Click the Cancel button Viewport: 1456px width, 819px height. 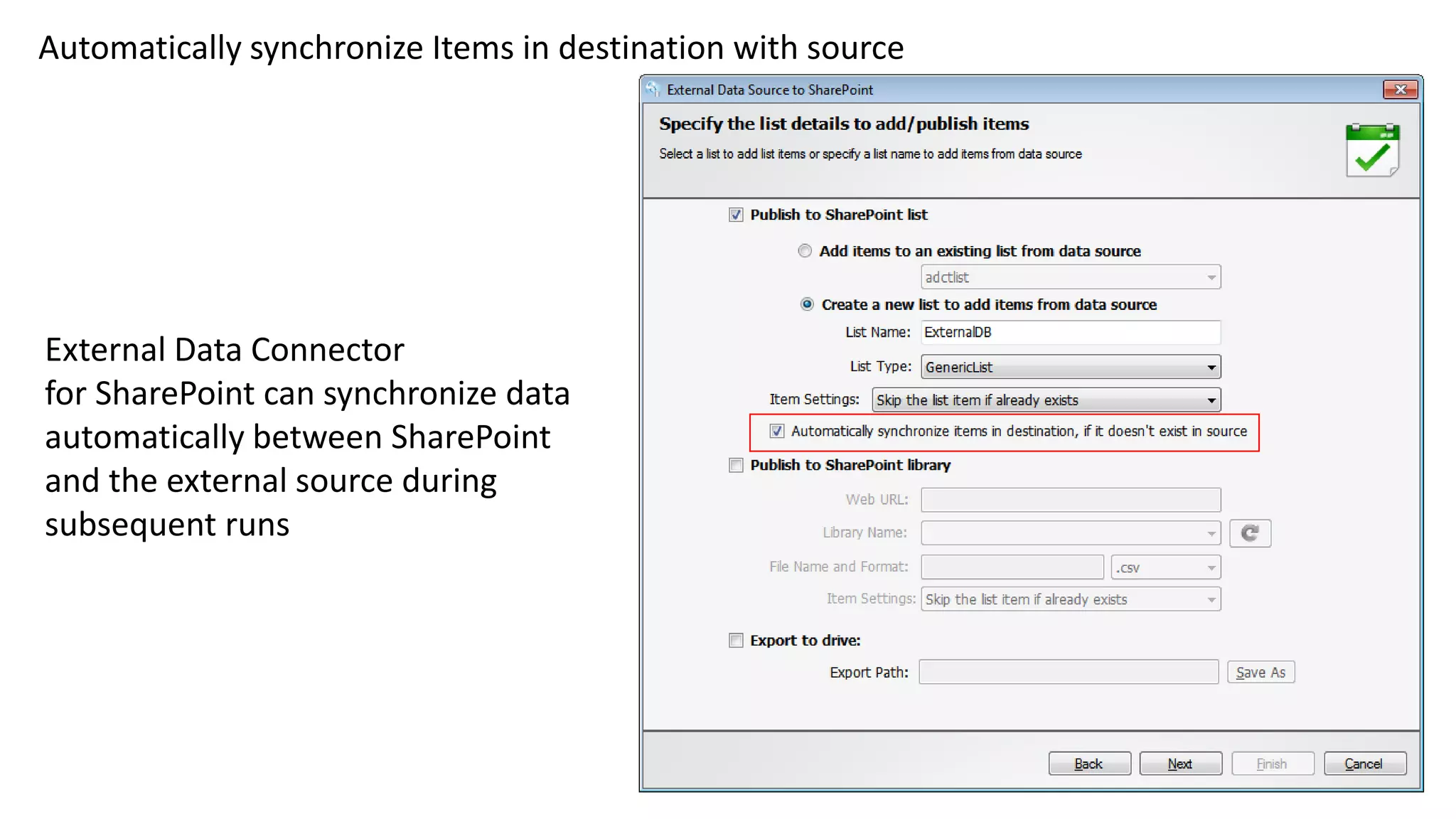[x=1364, y=764]
